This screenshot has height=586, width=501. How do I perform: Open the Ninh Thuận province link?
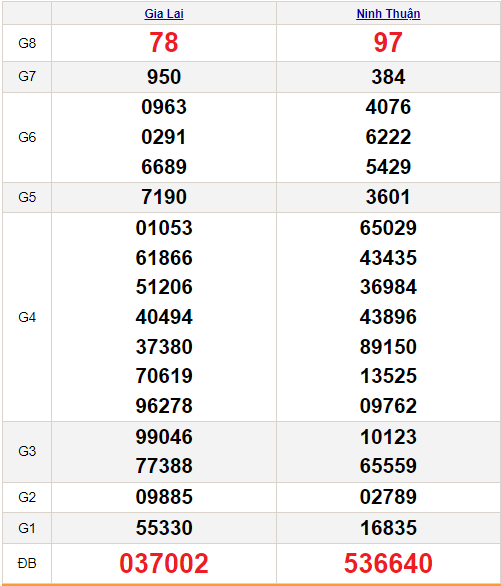pos(388,14)
